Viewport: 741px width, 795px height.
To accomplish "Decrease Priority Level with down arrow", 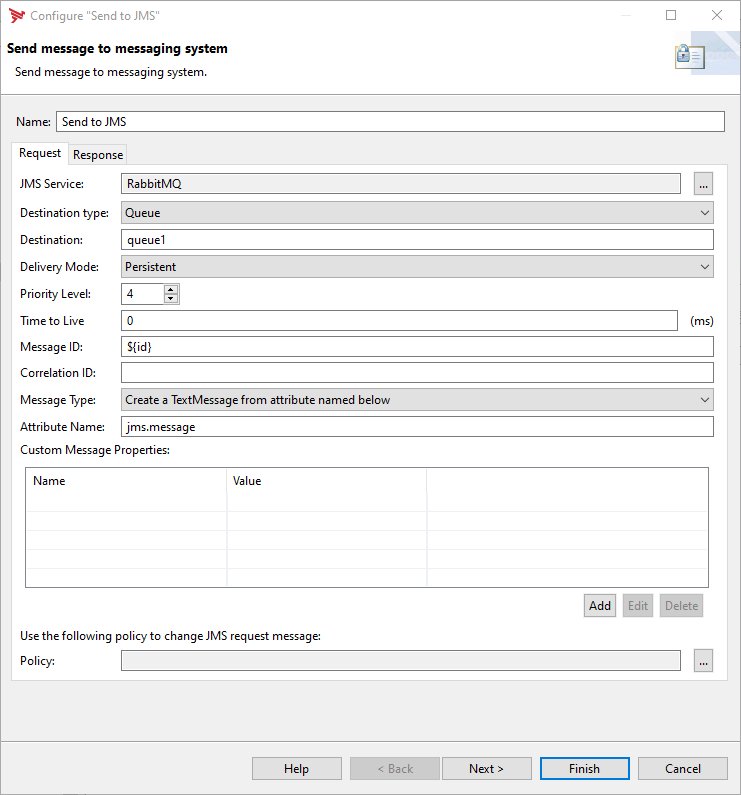I will coord(171,298).
